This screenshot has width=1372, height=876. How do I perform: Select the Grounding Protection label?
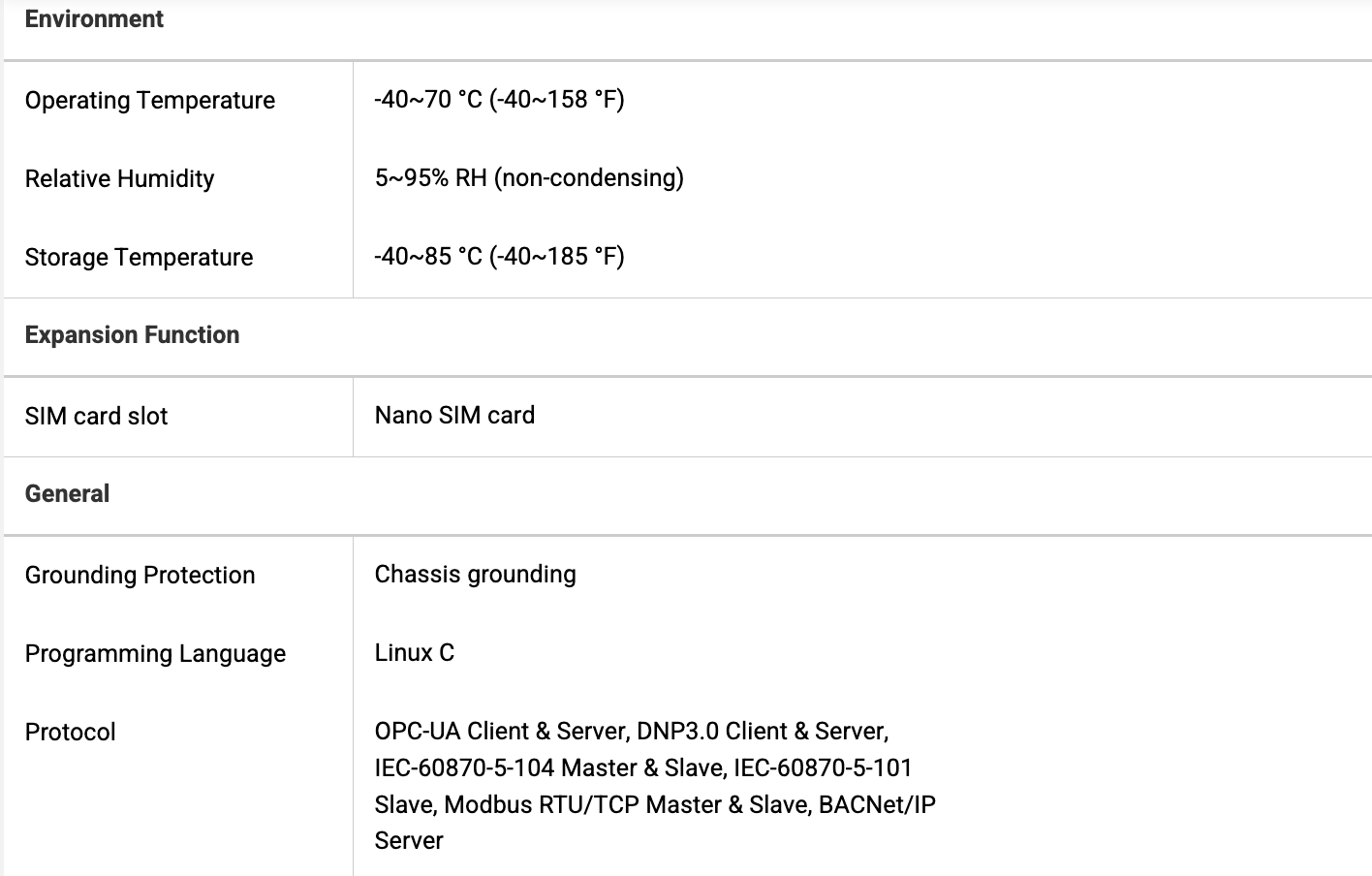[140, 576]
